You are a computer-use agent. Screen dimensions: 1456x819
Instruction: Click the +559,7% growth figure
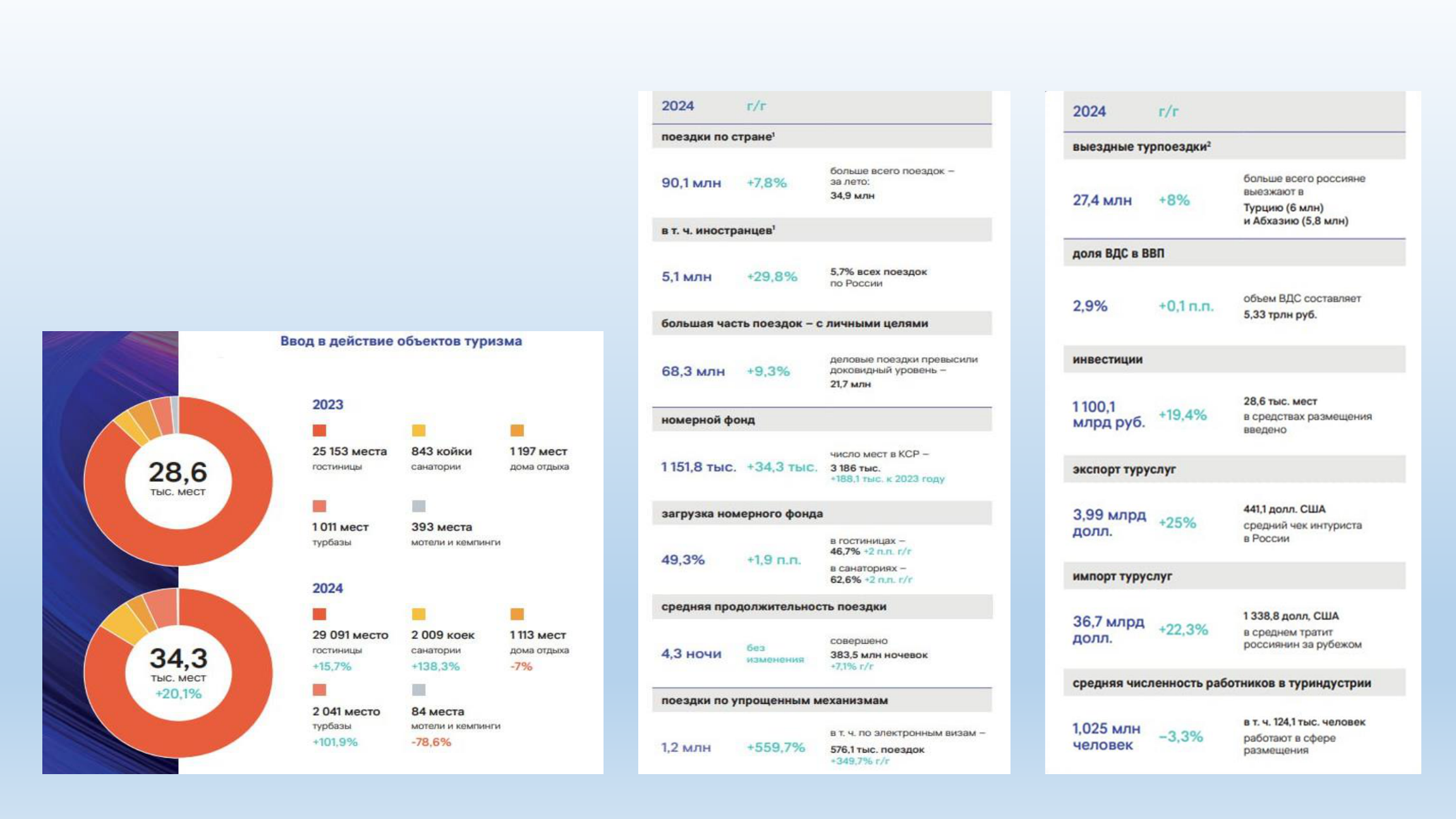coord(775,748)
